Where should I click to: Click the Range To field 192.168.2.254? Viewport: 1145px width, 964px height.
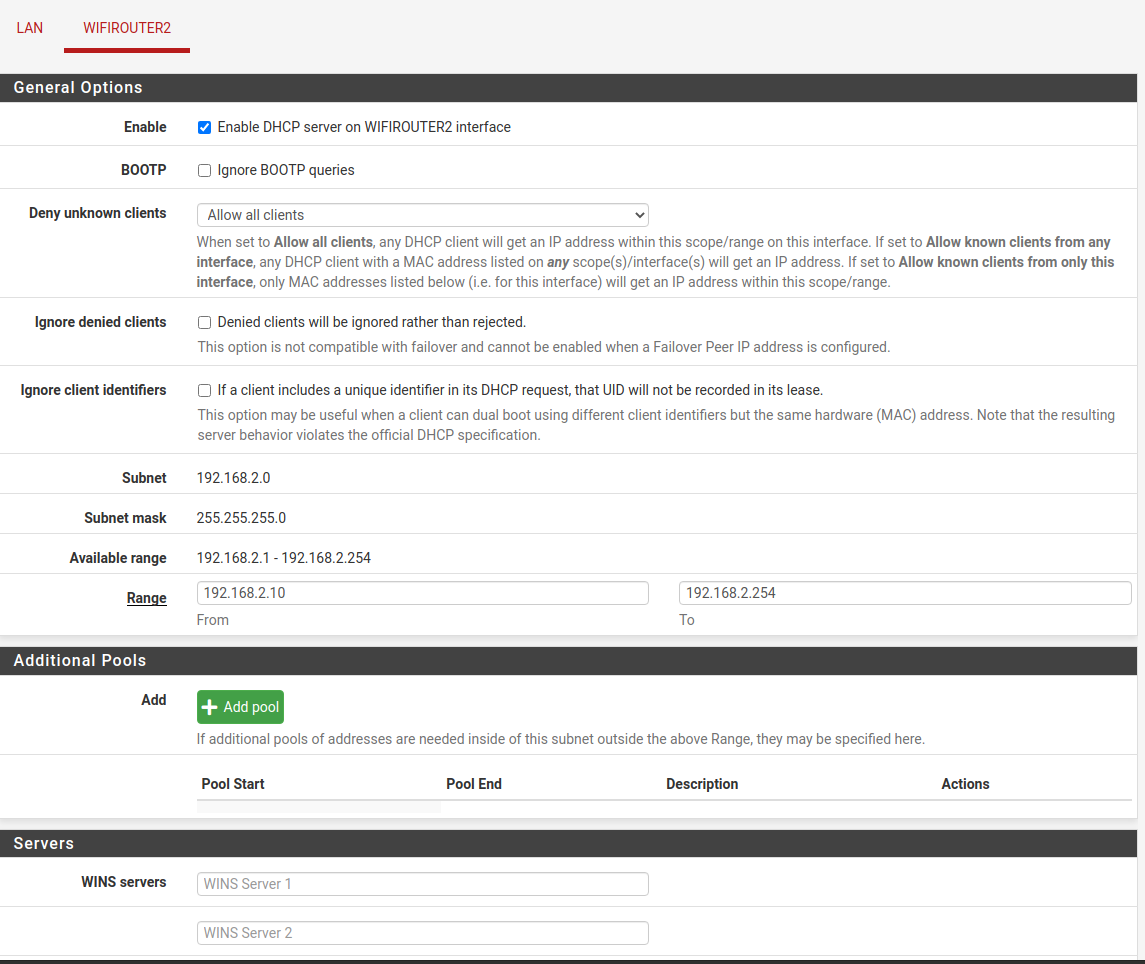(x=905, y=593)
